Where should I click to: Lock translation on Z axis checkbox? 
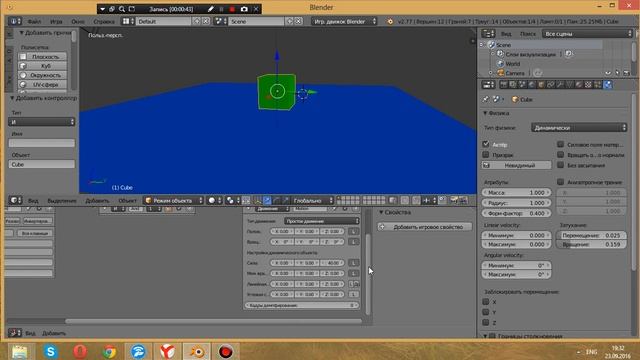pos(486,322)
